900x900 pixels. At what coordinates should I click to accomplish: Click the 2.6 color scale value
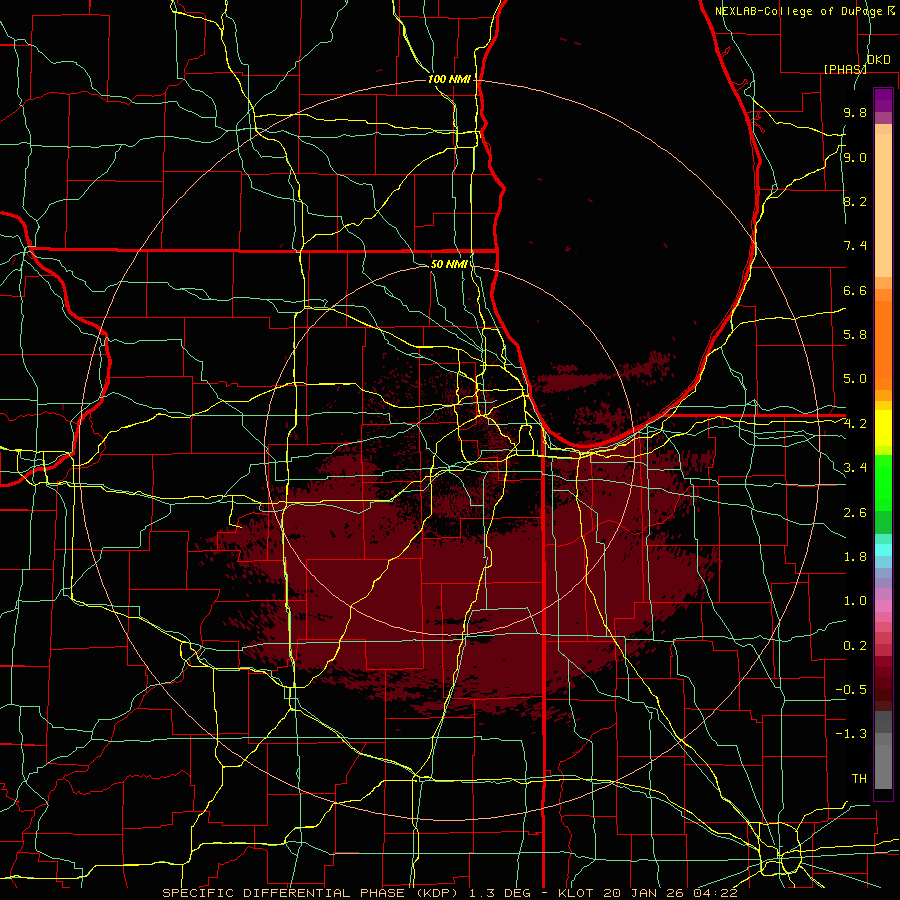click(x=855, y=512)
